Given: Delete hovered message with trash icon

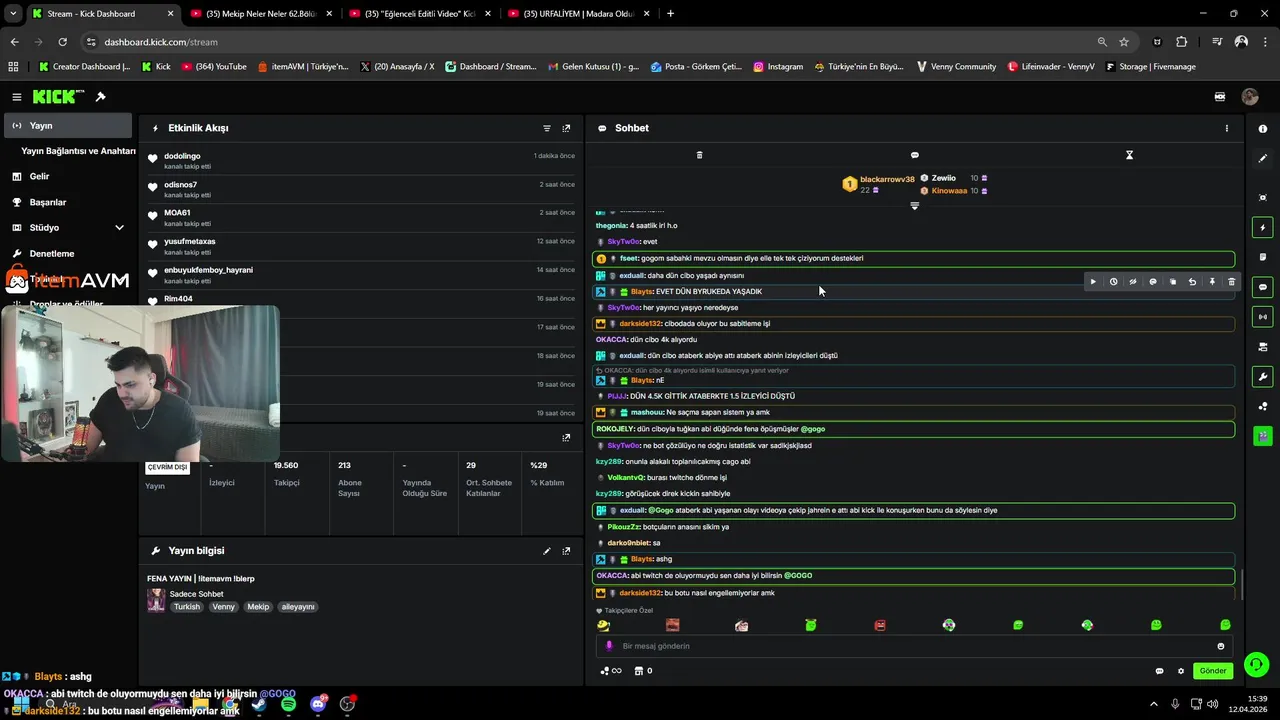Looking at the screenshot, I should tap(1231, 282).
